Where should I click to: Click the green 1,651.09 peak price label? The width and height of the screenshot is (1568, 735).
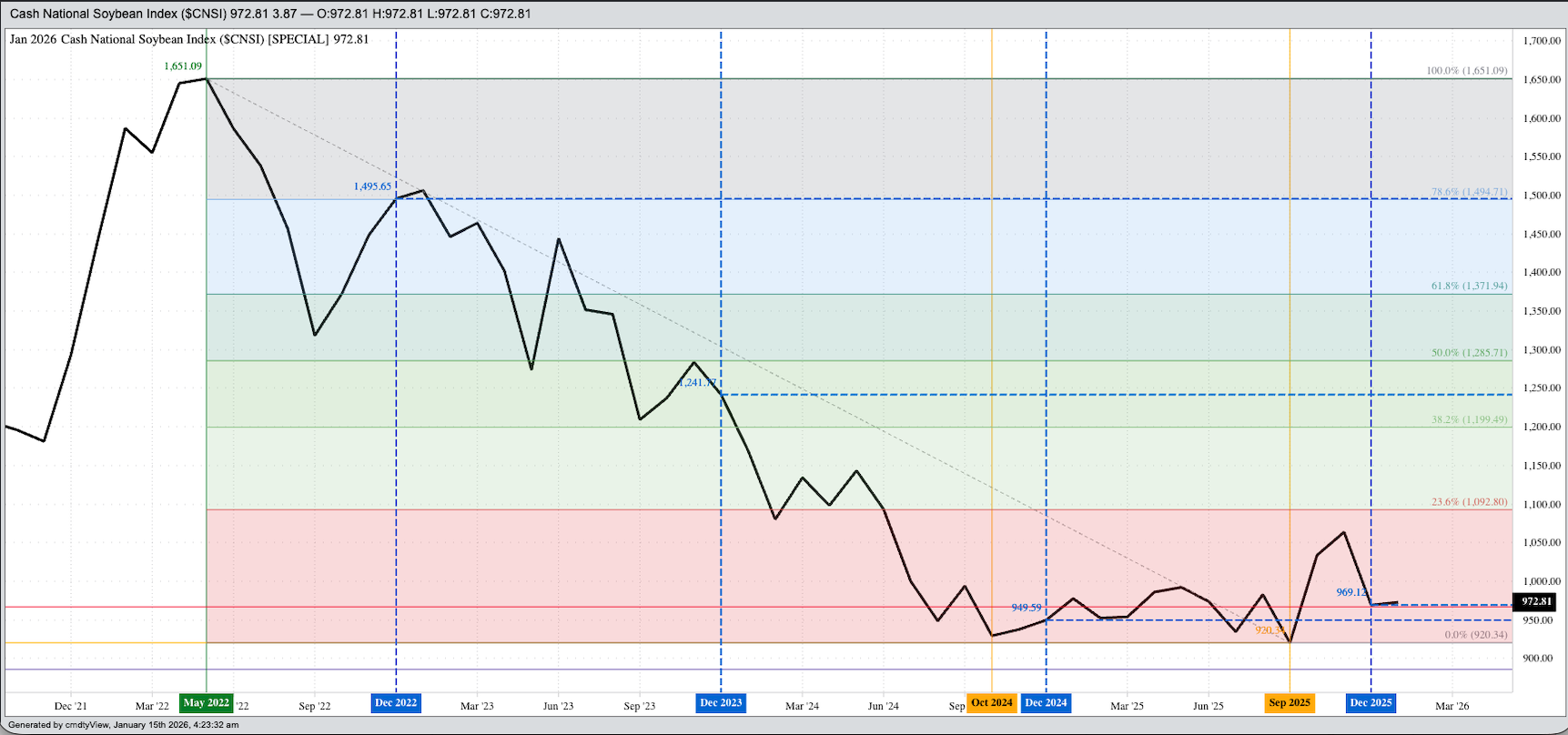(x=183, y=66)
